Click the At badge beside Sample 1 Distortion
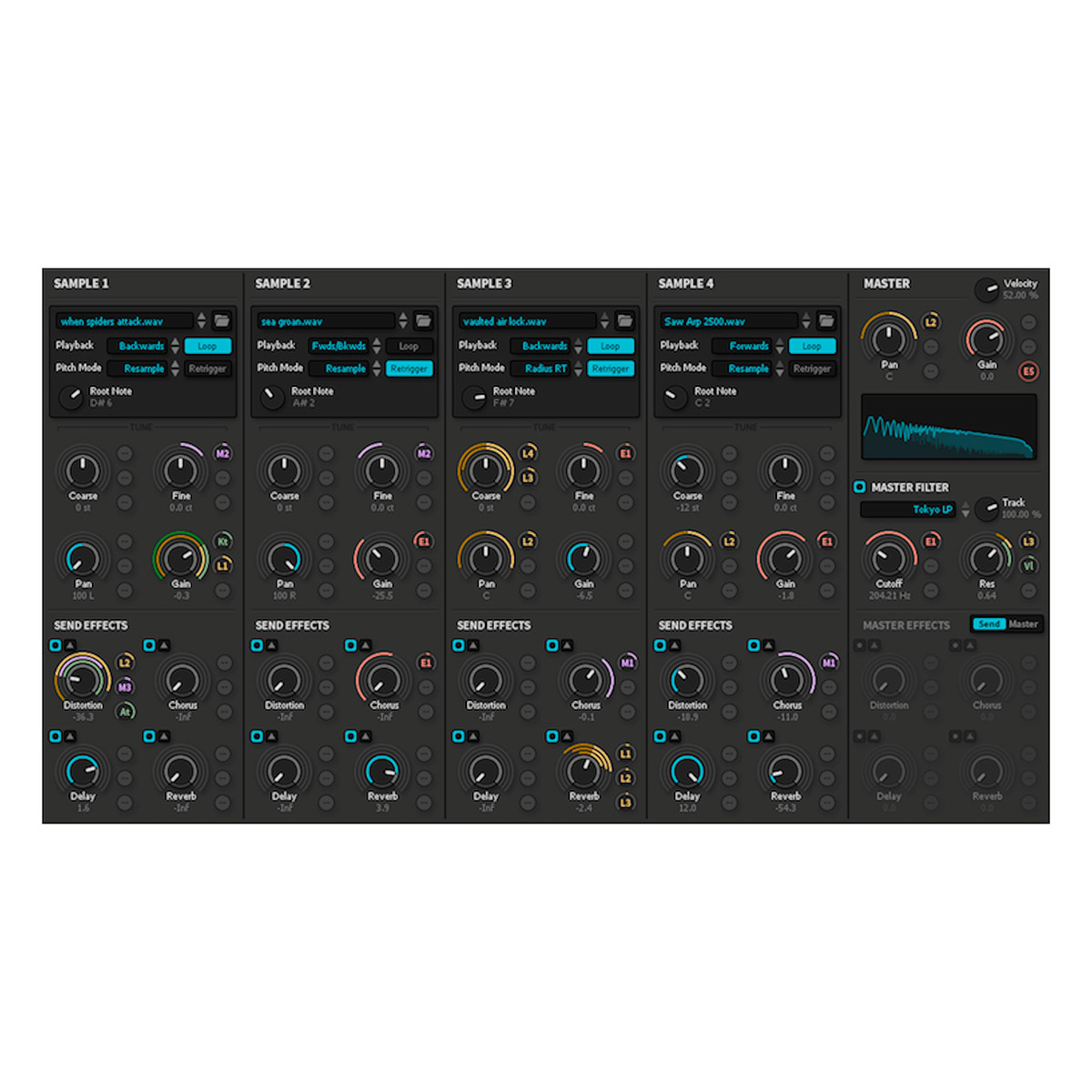The image size is (1092, 1092). (x=126, y=712)
